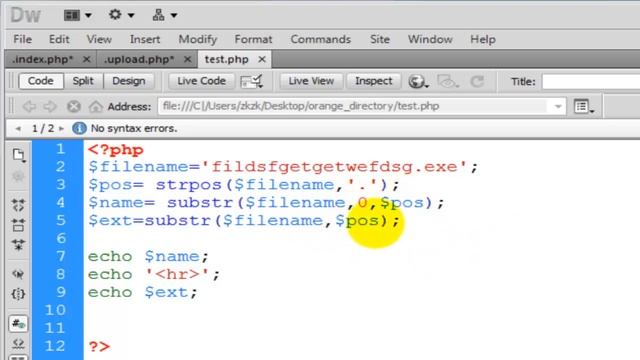Select the test.php document tab
This screenshot has width=640, height=360.
pyautogui.click(x=227, y=60)
